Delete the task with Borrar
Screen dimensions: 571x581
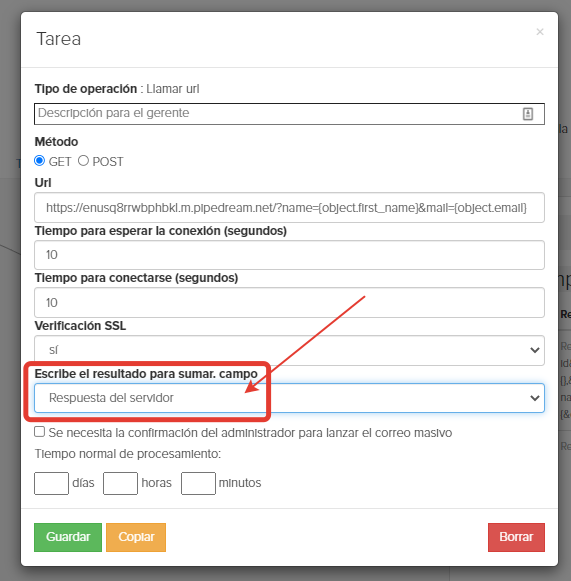[x=516, y=537]
